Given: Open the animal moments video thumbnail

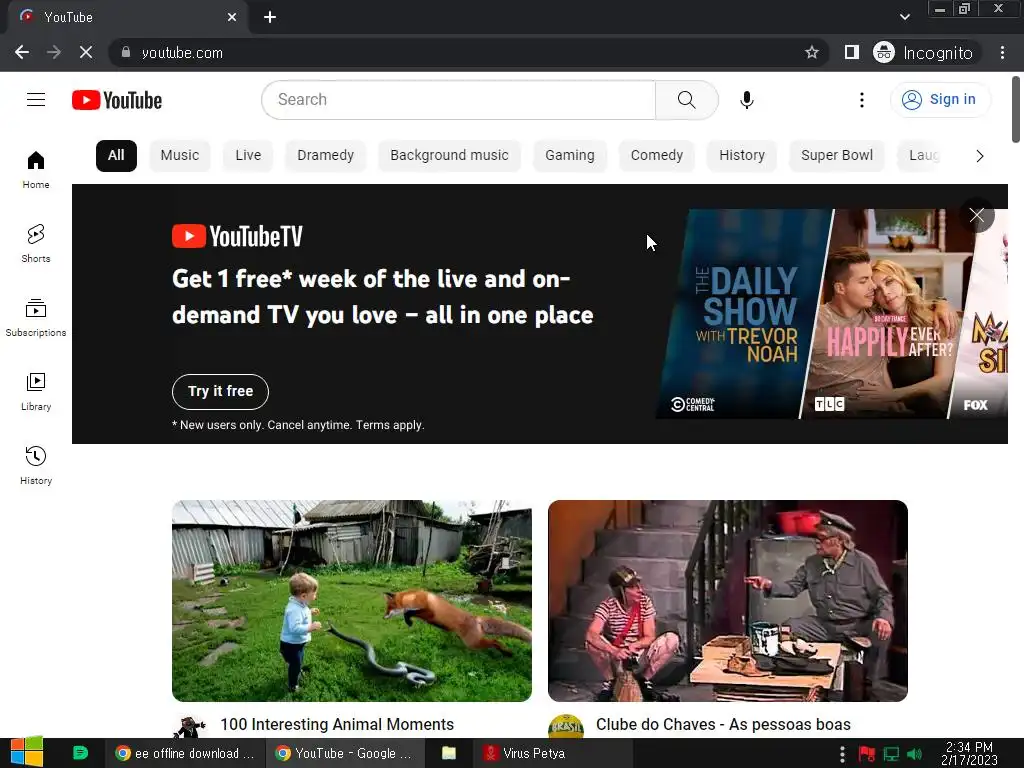Looking at the screenshot, I should pos(352,601).
